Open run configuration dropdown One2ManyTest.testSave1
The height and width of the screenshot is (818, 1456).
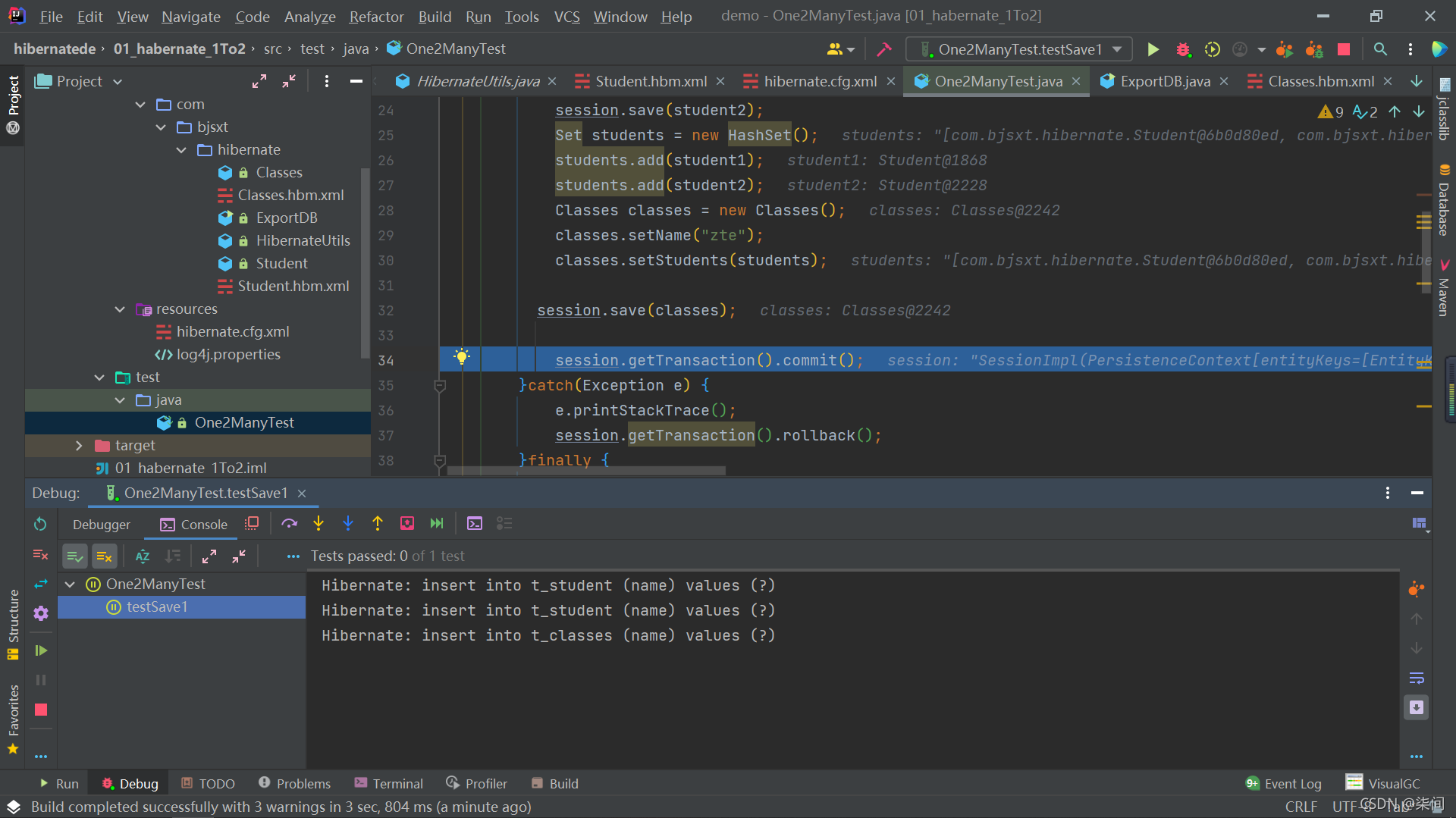1019,49
